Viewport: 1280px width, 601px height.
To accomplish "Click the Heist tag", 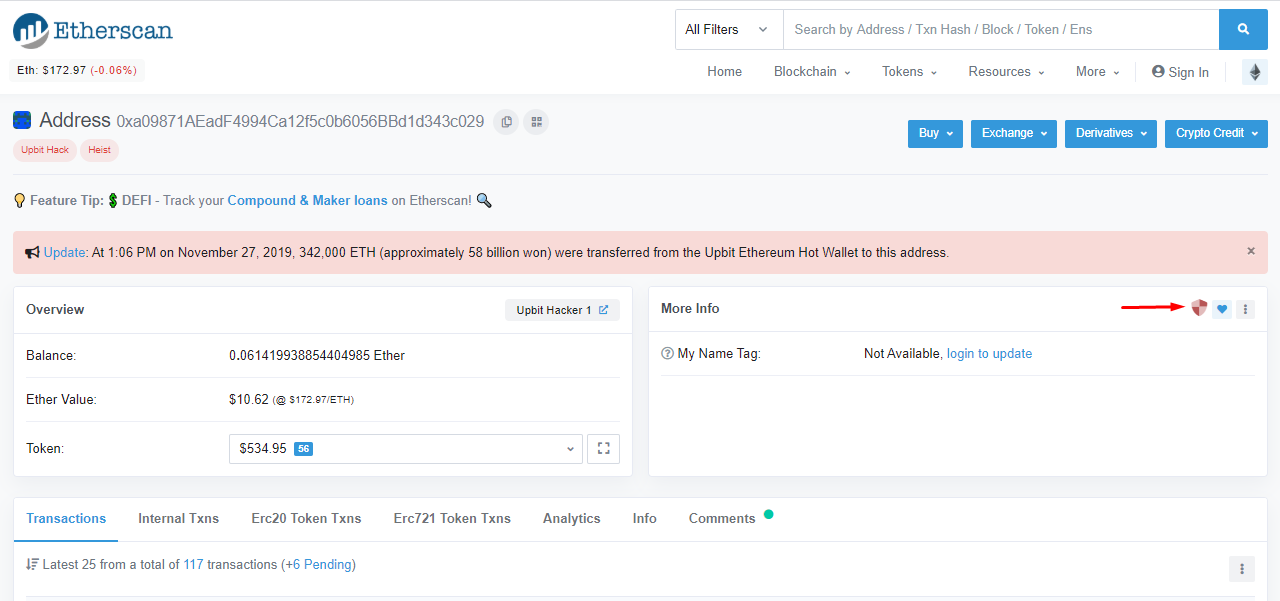I will 99,150.
